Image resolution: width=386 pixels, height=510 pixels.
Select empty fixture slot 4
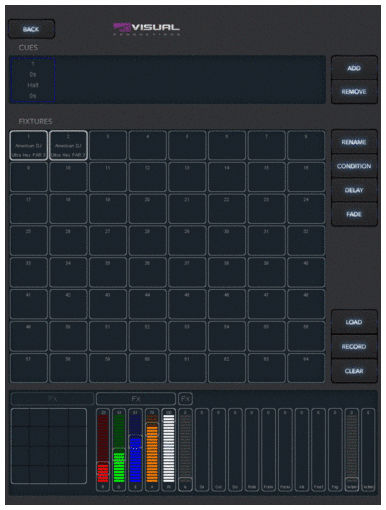148,145
